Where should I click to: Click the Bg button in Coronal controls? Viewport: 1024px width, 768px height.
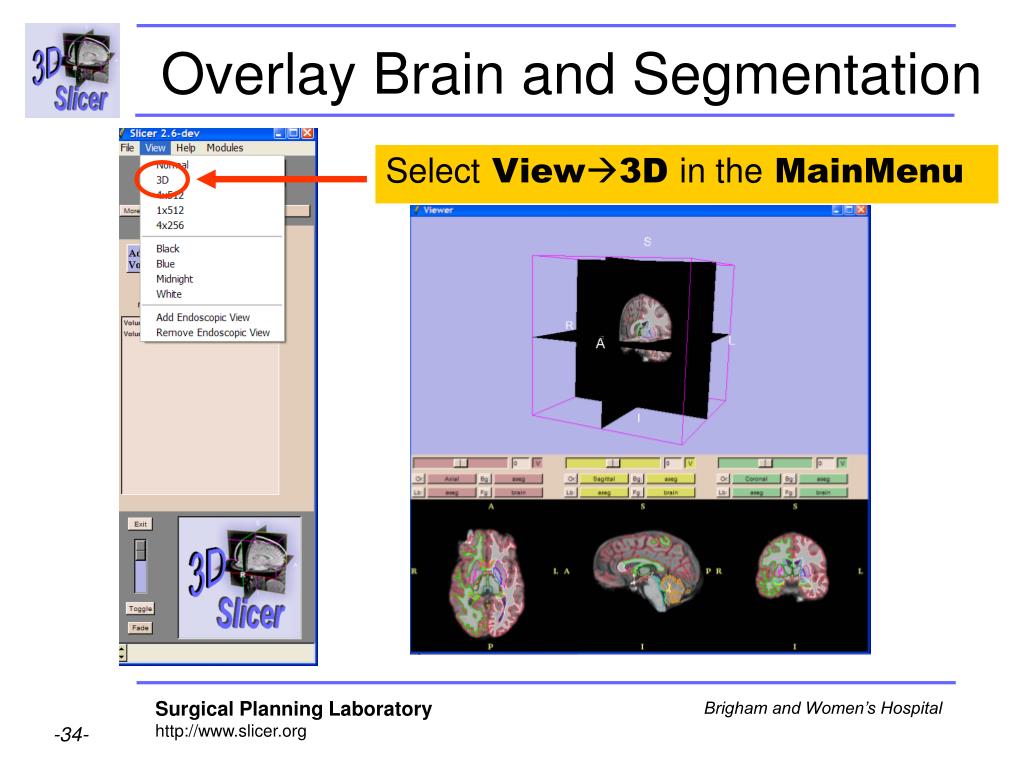[790, 479]
